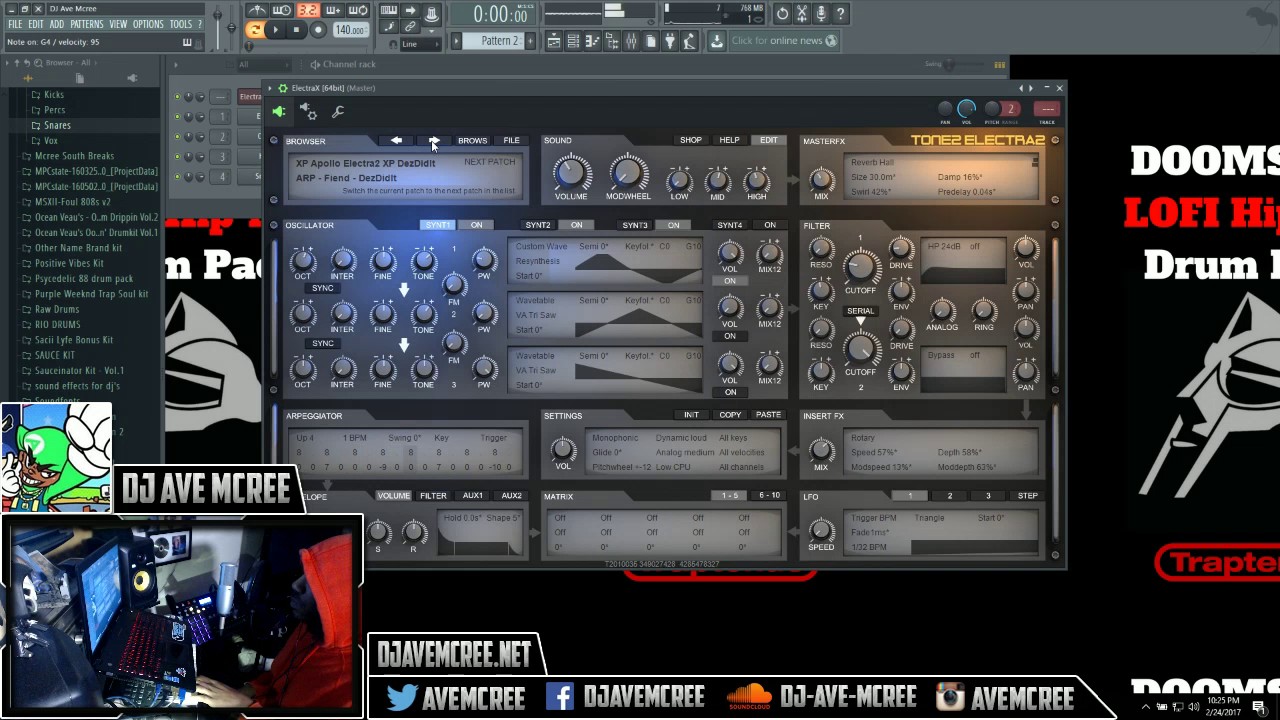Viewport: 1280px width, 720px height.
Task: Toggle SYNT2 ON switch
Action: 576,225
